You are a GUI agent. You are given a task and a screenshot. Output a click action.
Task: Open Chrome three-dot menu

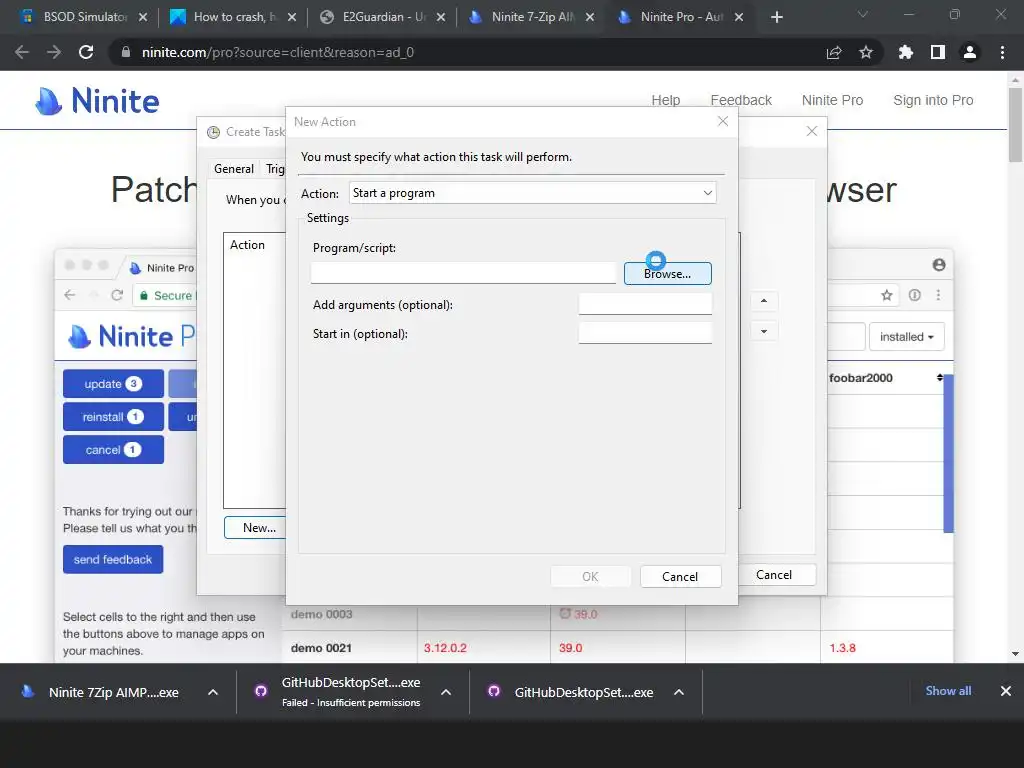coord(1002,52)
